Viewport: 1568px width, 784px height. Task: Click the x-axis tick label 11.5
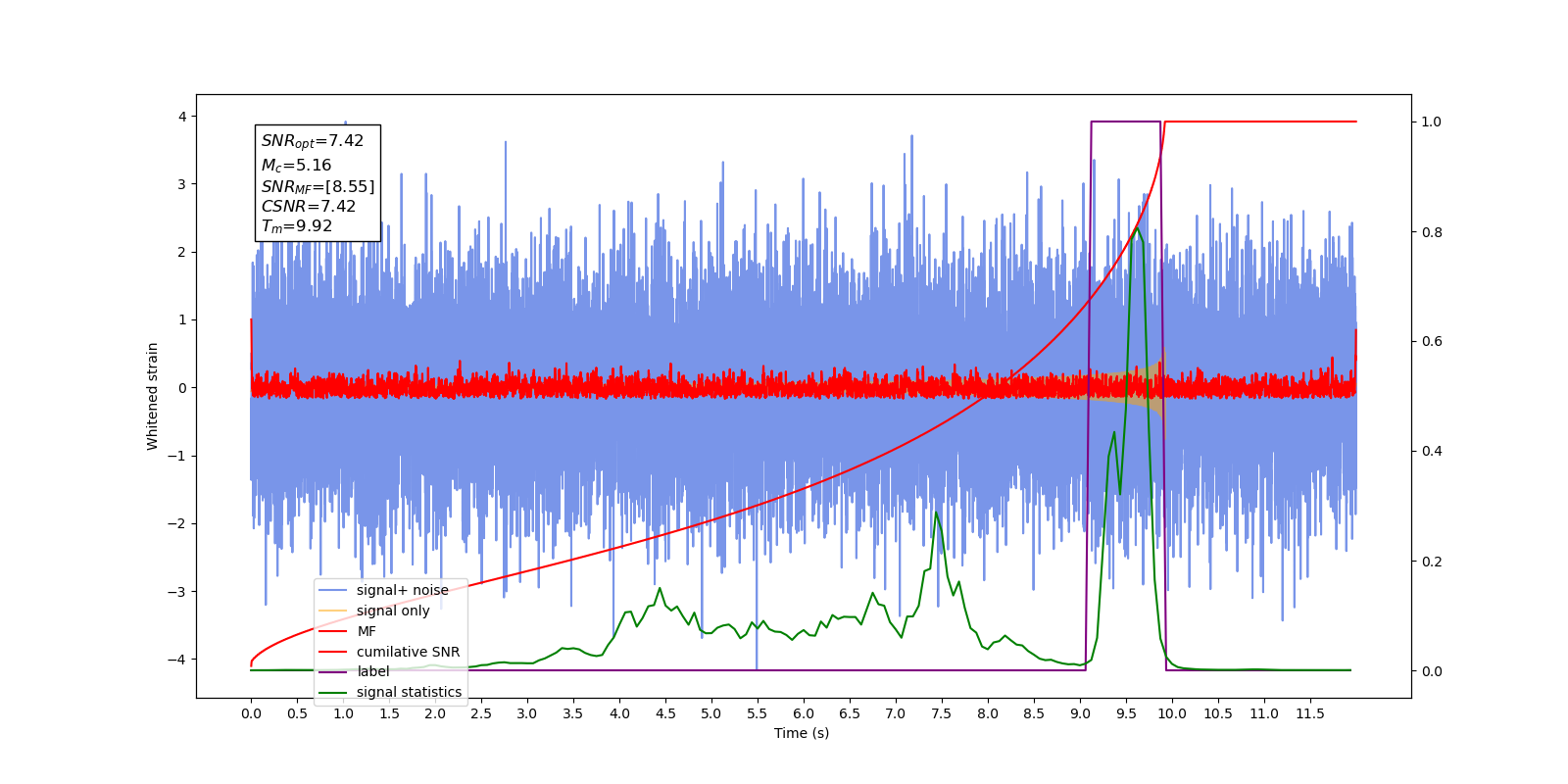coord(1310,713)
